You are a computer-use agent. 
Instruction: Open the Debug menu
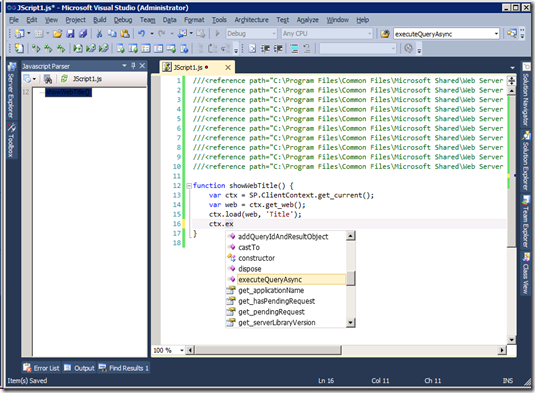tap(123, 20)
